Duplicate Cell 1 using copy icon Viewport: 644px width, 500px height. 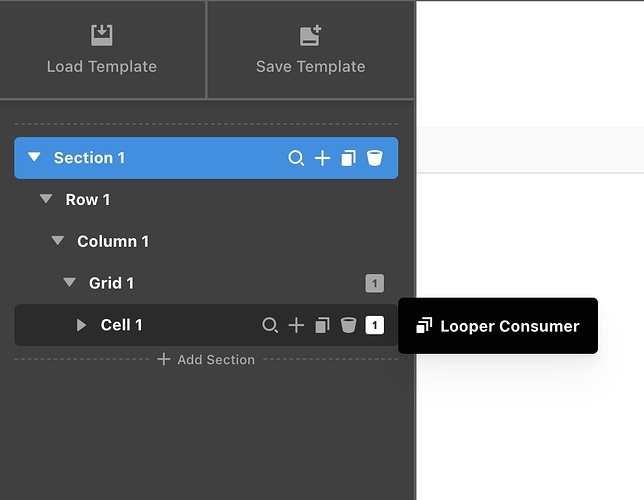pyautogui.click(x=322, y=325)
